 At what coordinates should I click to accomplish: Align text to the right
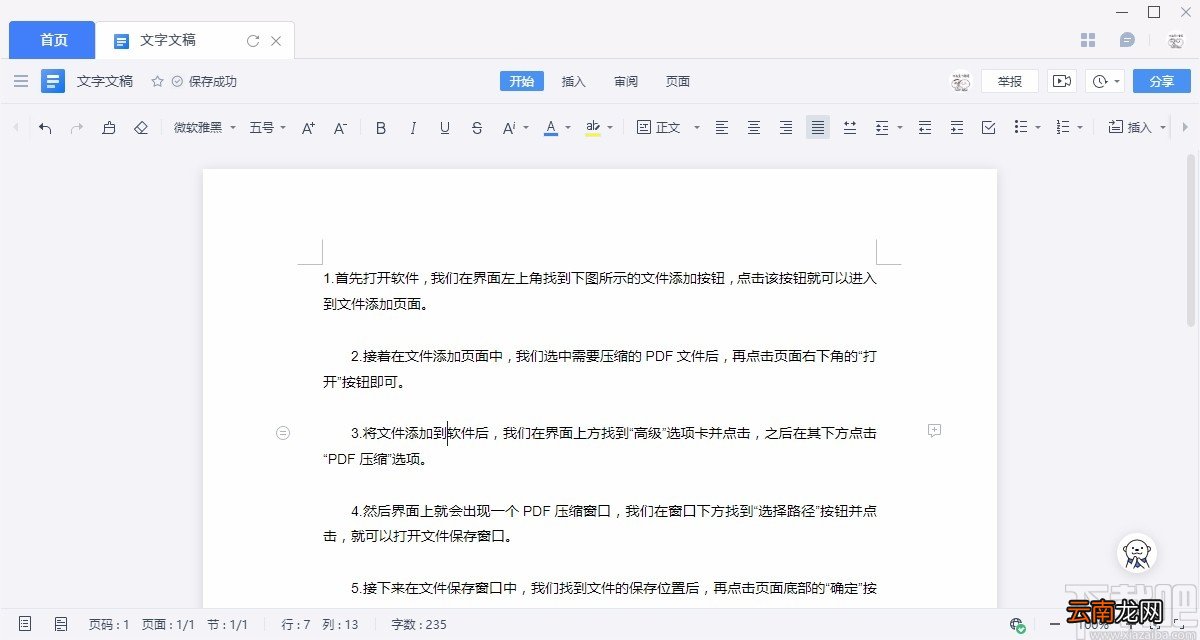point(786,128)
